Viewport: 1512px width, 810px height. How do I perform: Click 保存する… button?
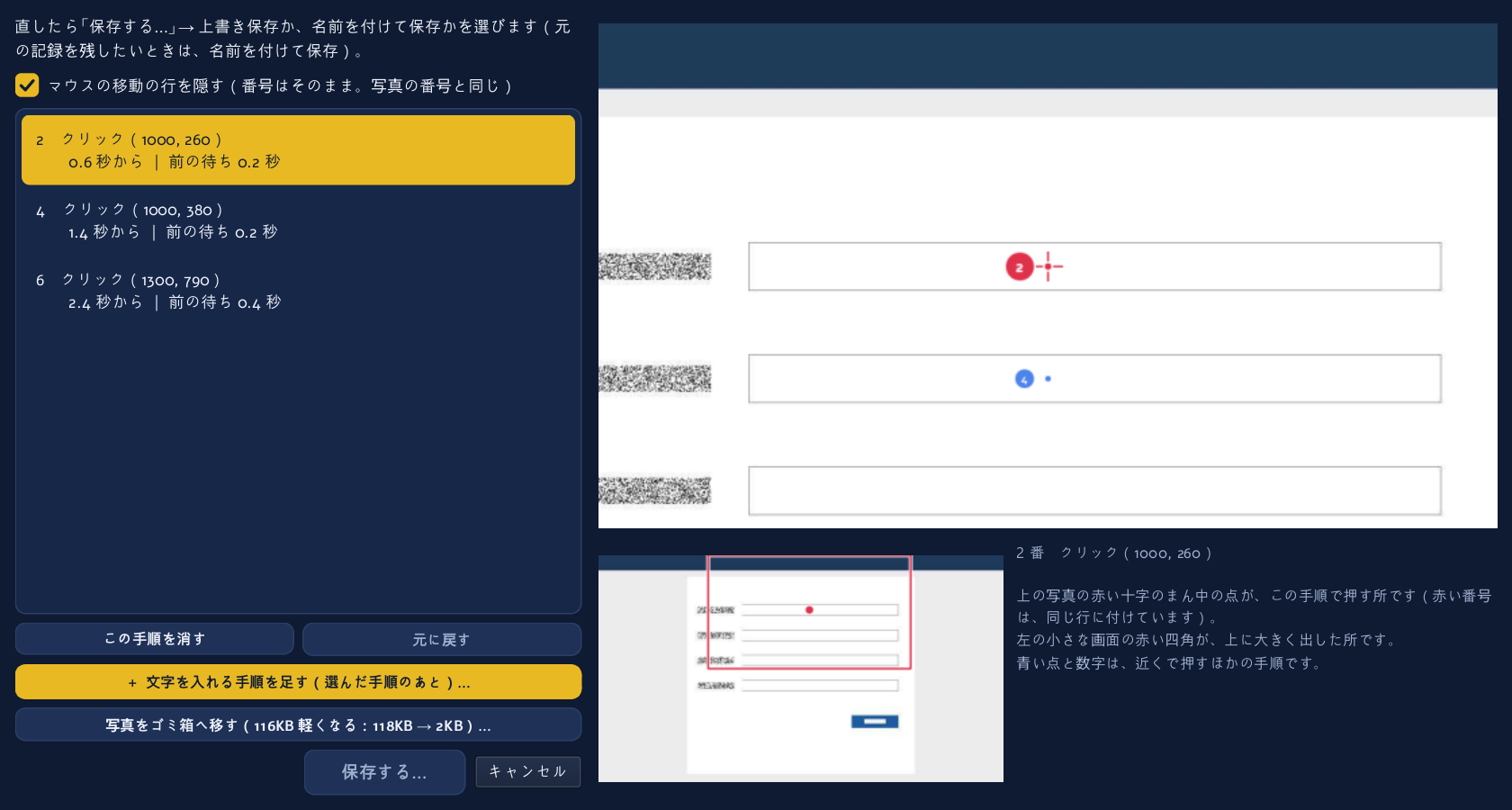point(384,772)
